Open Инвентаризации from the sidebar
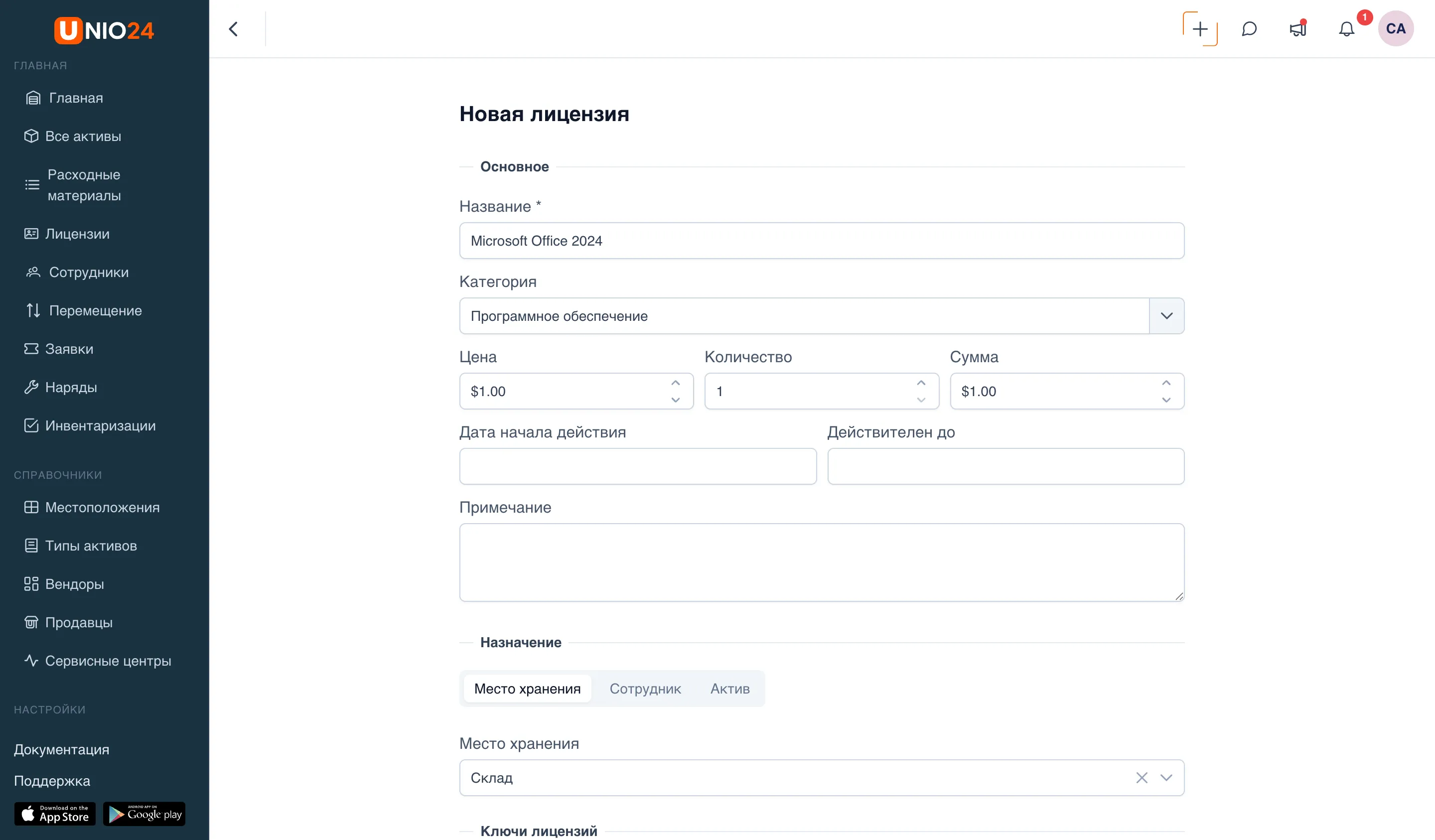This screenshot has width=1435, height=840. pyautogui.click(x=100, y=426)
